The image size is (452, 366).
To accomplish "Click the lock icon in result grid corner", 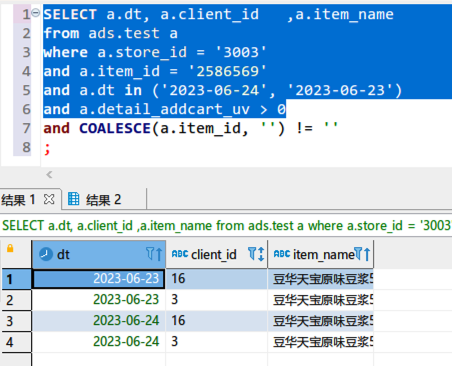I will click(10, 248).
